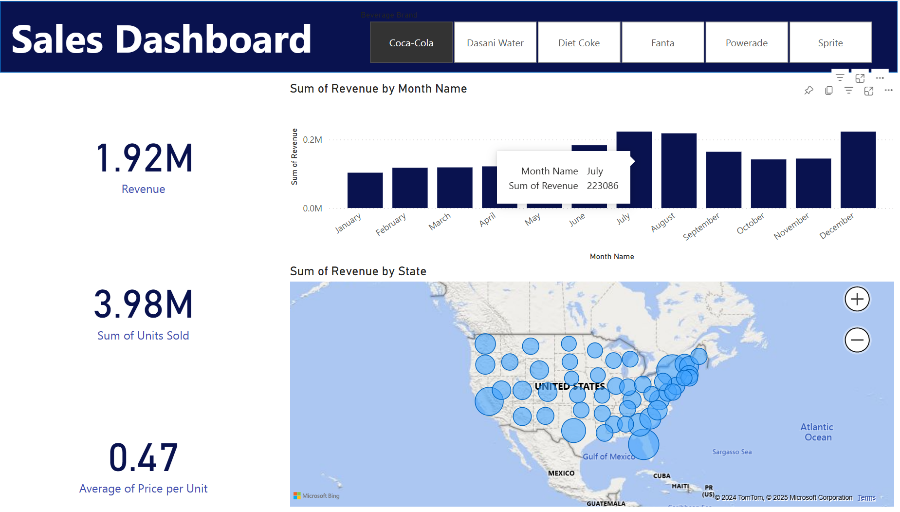Image resolution: width=900 pixels, height=512 pixels.
Task: Click the Sales Dashboard title
Action: [x=161, y=40]
